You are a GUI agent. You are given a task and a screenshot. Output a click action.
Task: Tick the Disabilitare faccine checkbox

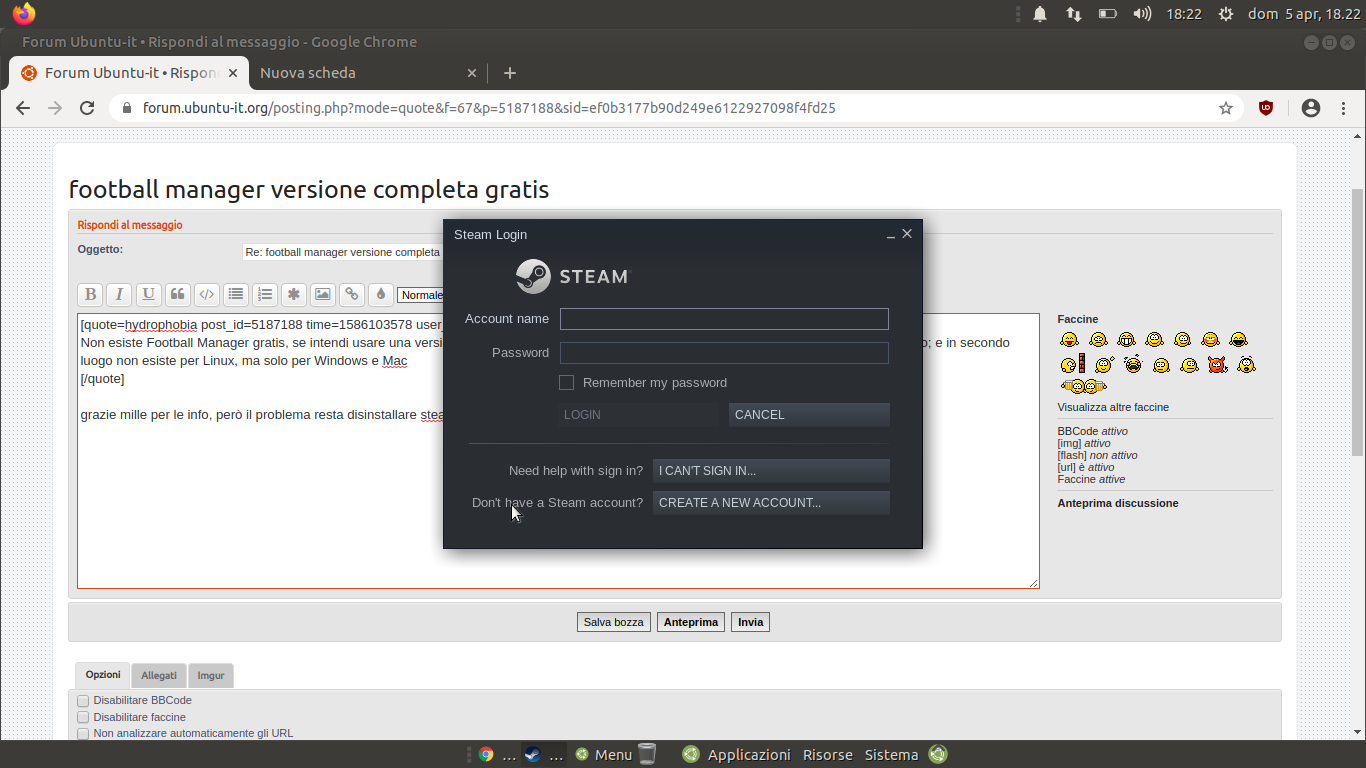click(83, 717)
